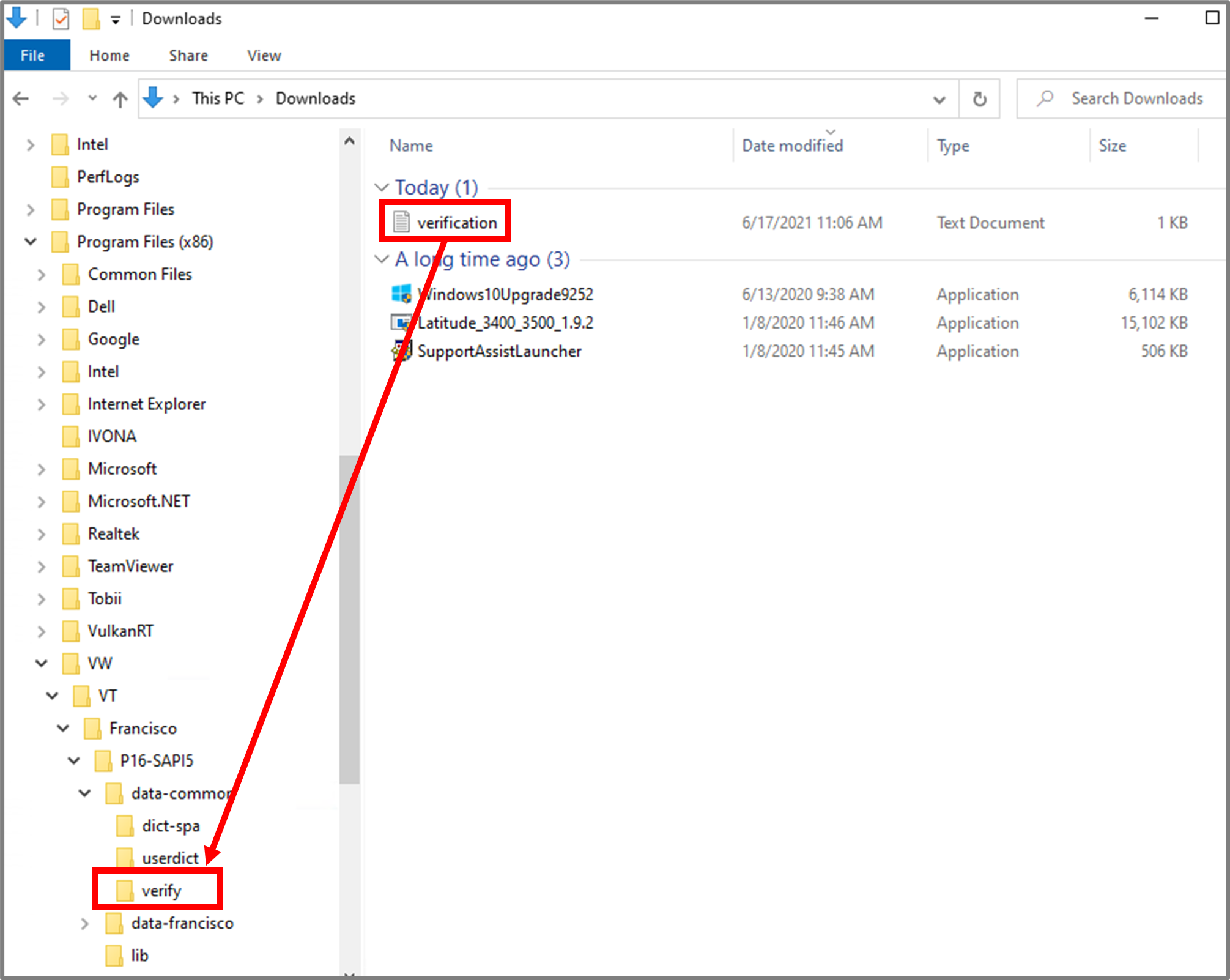
Task: Select the P16-SAPI5 folder icon
Action: coord(103,760)
